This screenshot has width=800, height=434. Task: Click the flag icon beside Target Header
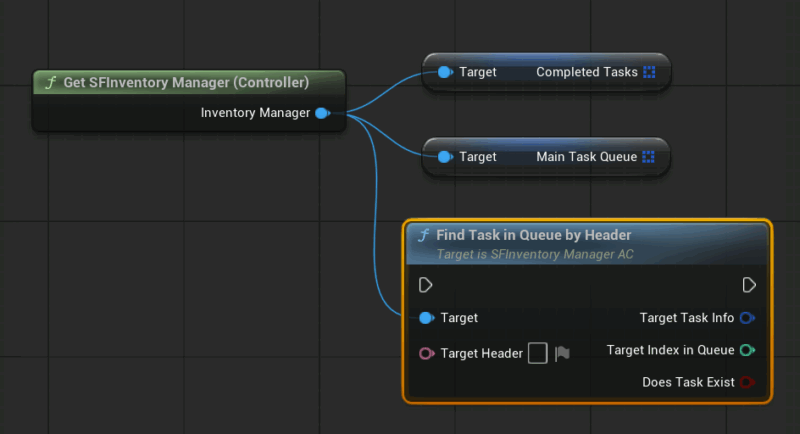pyautogui.click(x=562, y=353)
